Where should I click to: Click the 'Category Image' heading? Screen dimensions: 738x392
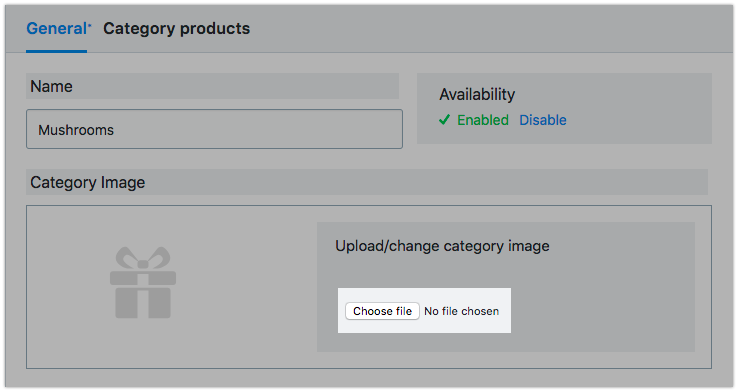tap(88, 183)
